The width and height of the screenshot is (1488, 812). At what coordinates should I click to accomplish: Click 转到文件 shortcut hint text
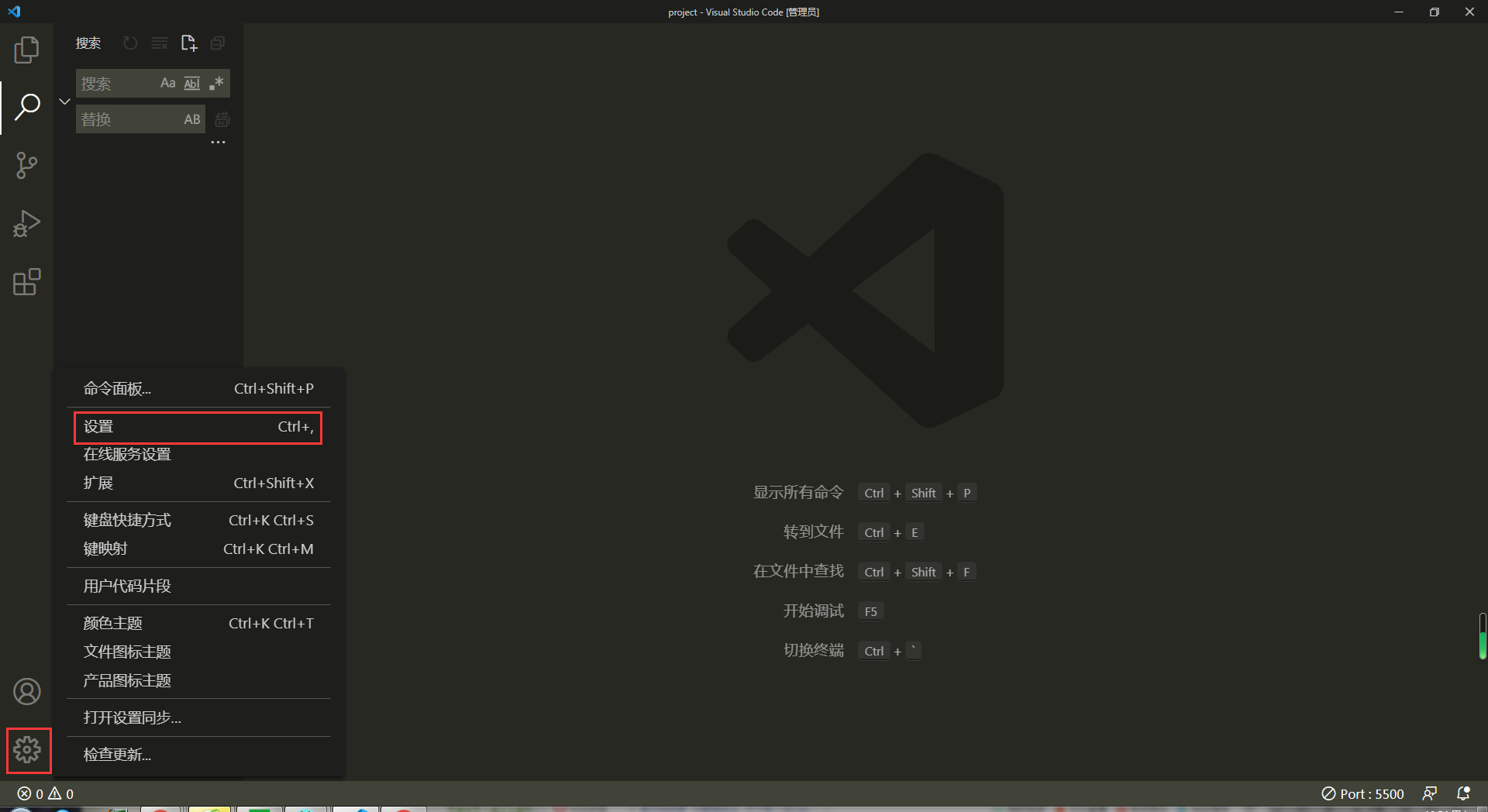pyautogui.click(x=813, y=532)
